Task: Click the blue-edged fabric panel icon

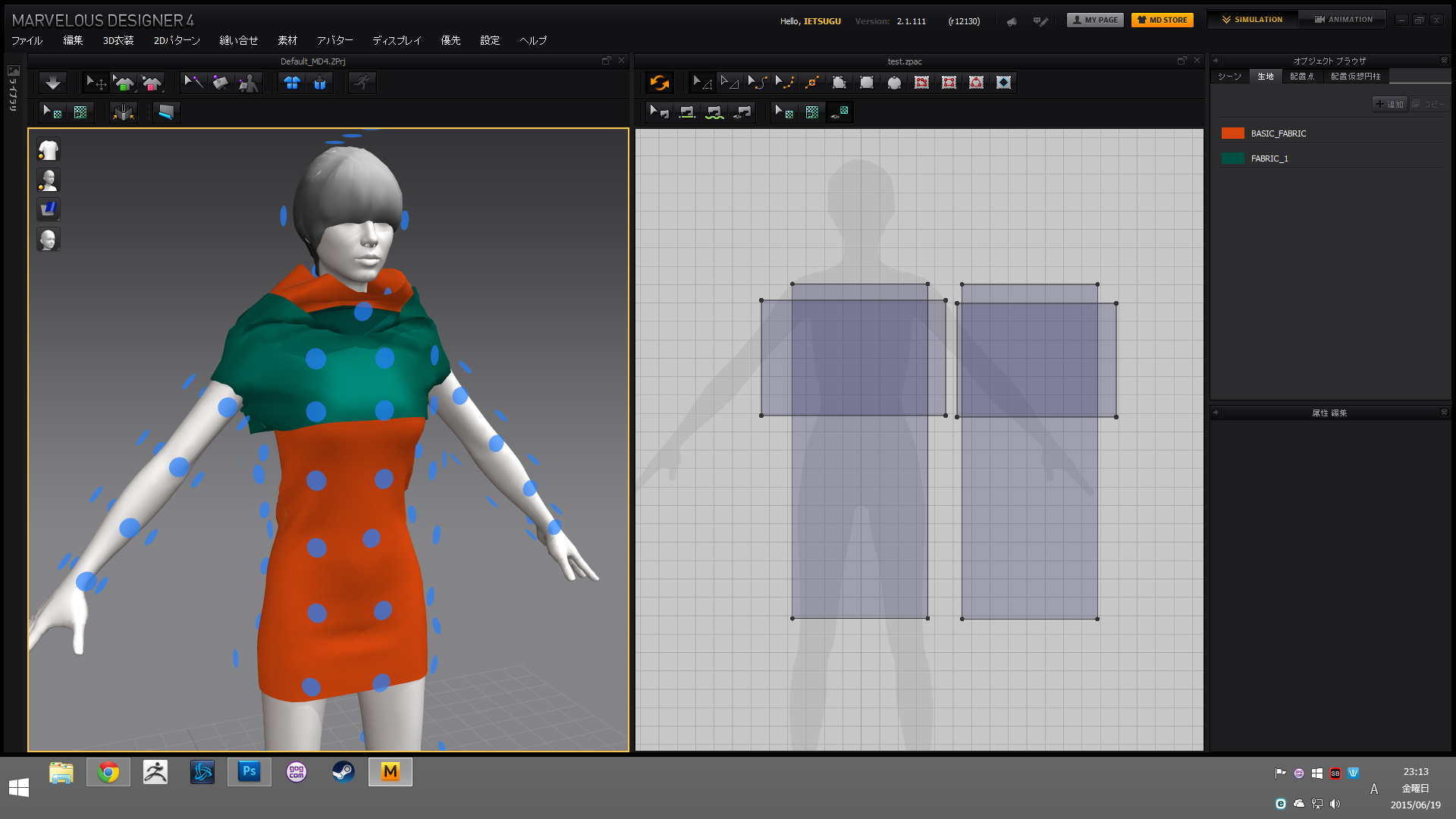Action: (x=165, y=112)
